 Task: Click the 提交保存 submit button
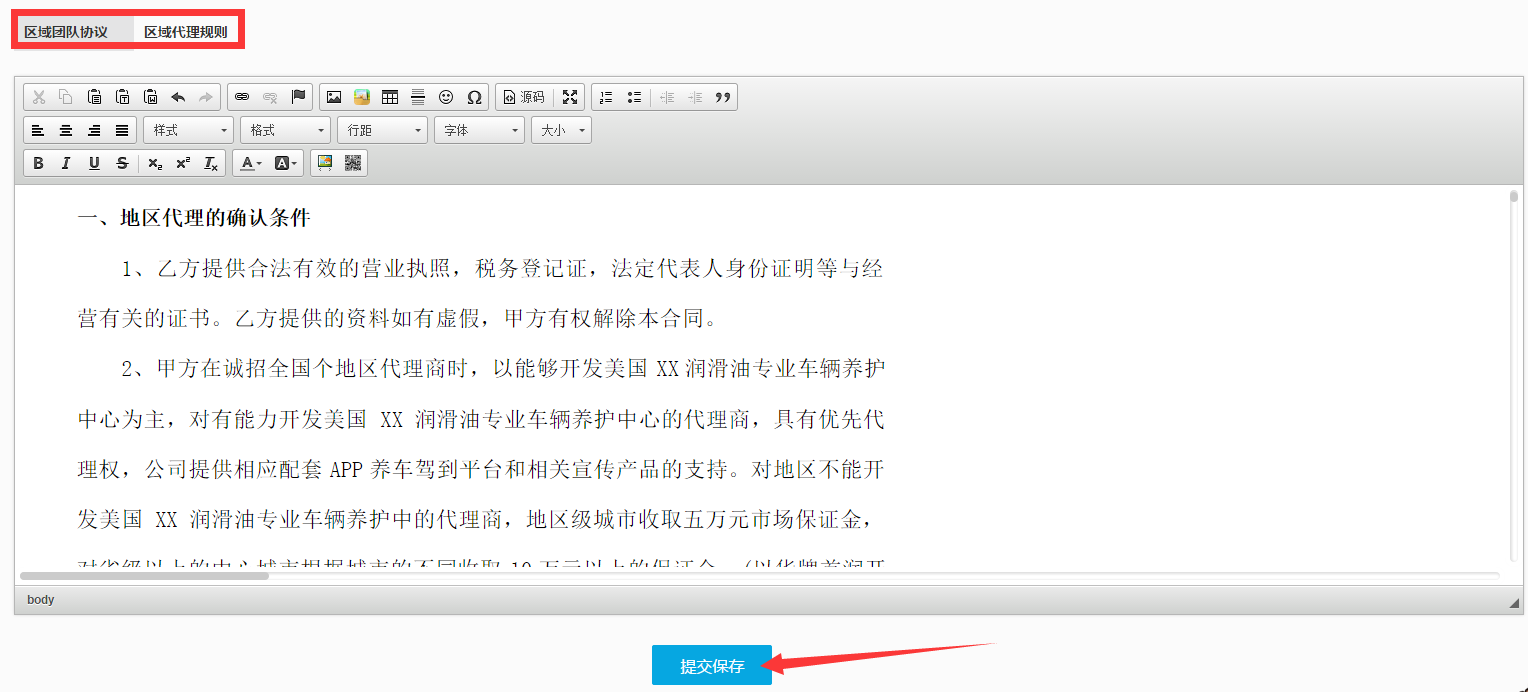[712, 666]
